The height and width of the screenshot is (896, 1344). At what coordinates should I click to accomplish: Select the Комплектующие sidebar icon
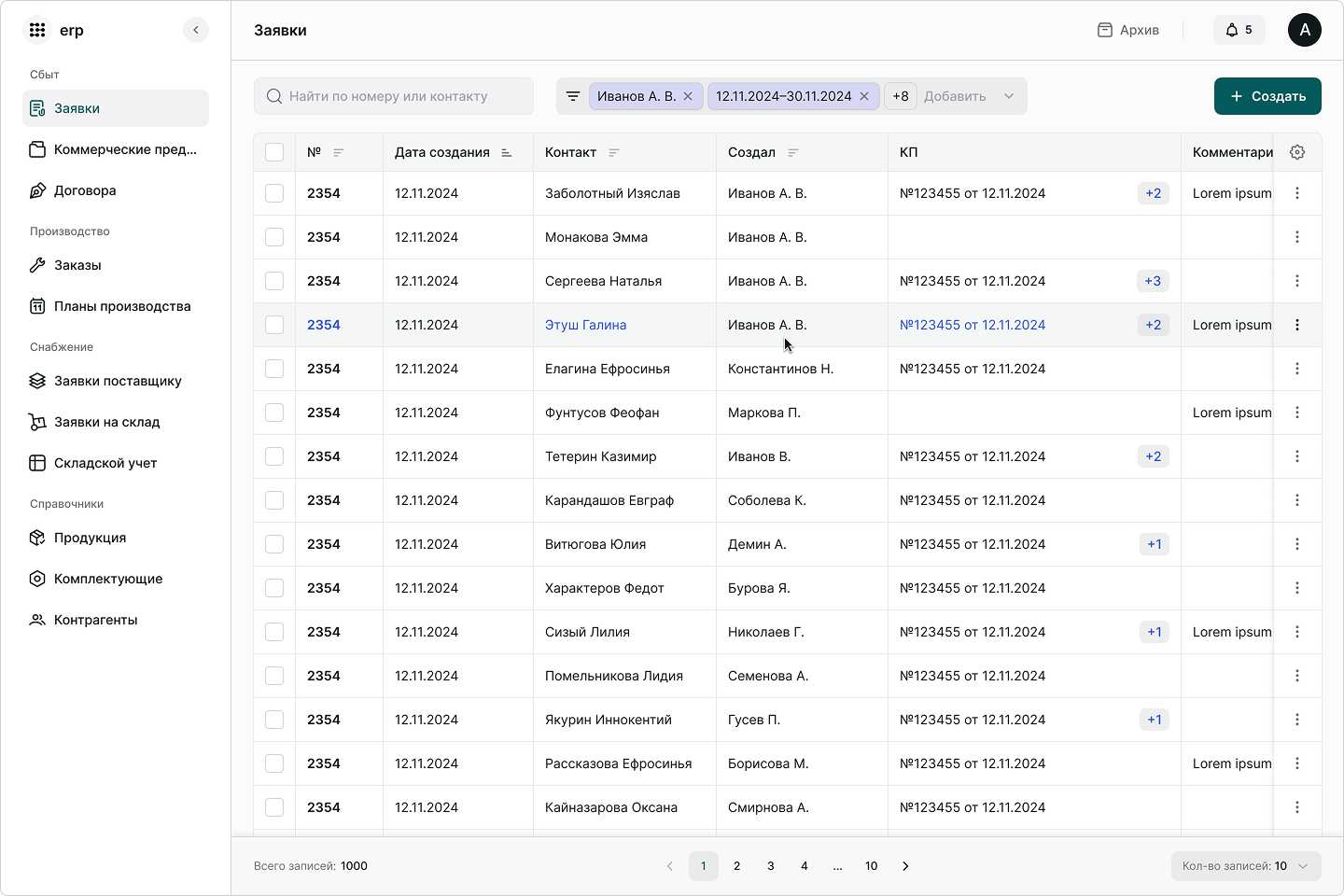(x=37, y=579)
